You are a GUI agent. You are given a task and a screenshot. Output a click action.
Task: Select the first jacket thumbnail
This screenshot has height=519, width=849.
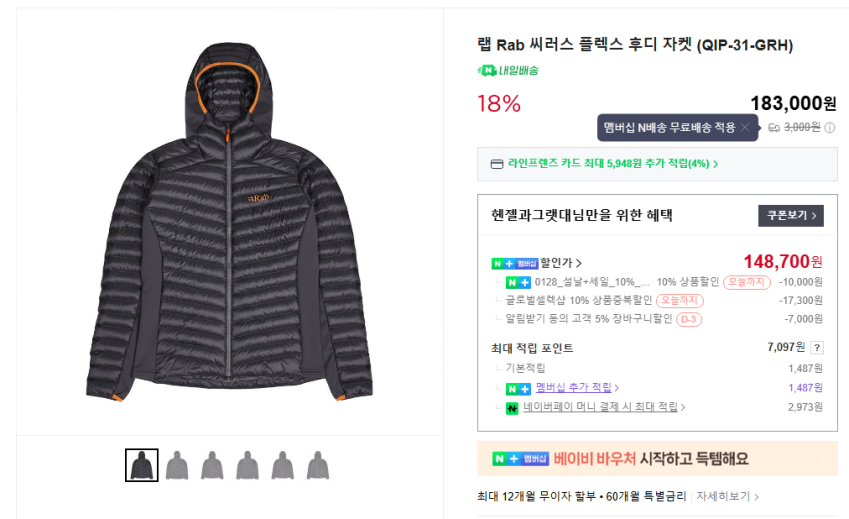tap(142, 465)
